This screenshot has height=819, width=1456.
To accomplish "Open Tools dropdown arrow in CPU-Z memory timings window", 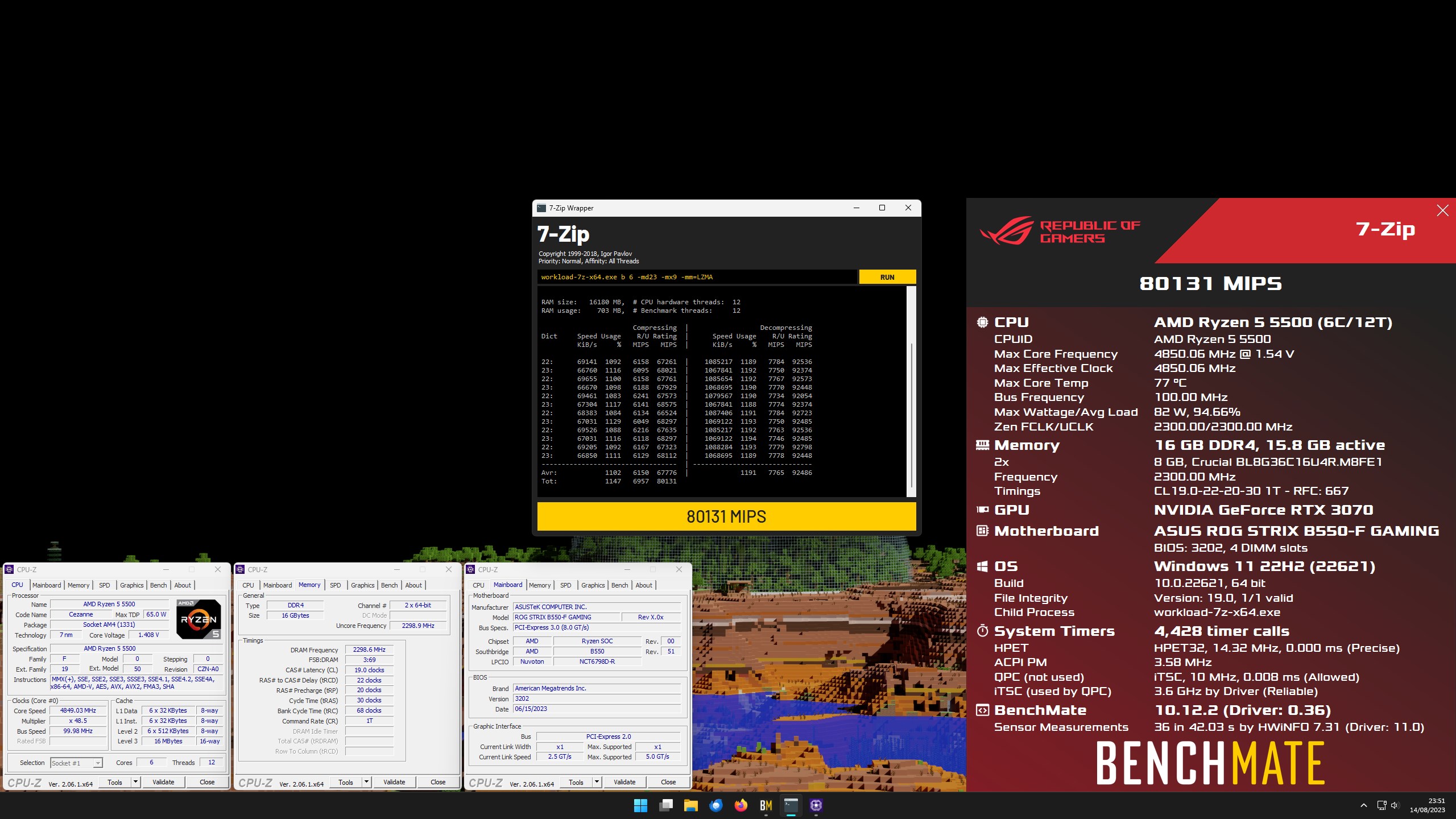I will point(366,782).
